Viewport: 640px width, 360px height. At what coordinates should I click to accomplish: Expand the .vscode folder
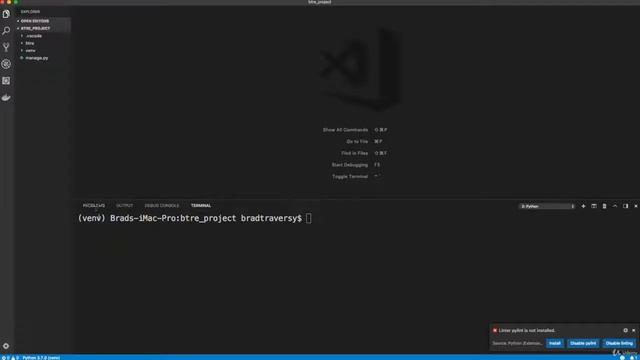[x=42, y=36]
